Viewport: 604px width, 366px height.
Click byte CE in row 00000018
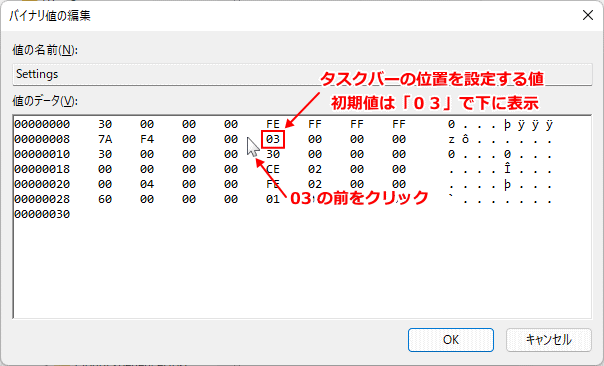tap(273, 169)
